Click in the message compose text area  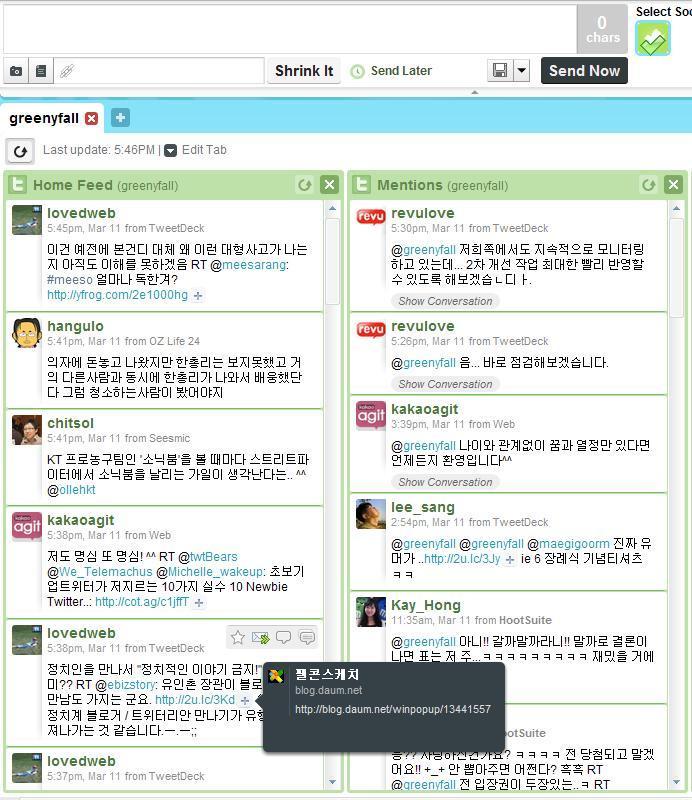tap(289, 29)
